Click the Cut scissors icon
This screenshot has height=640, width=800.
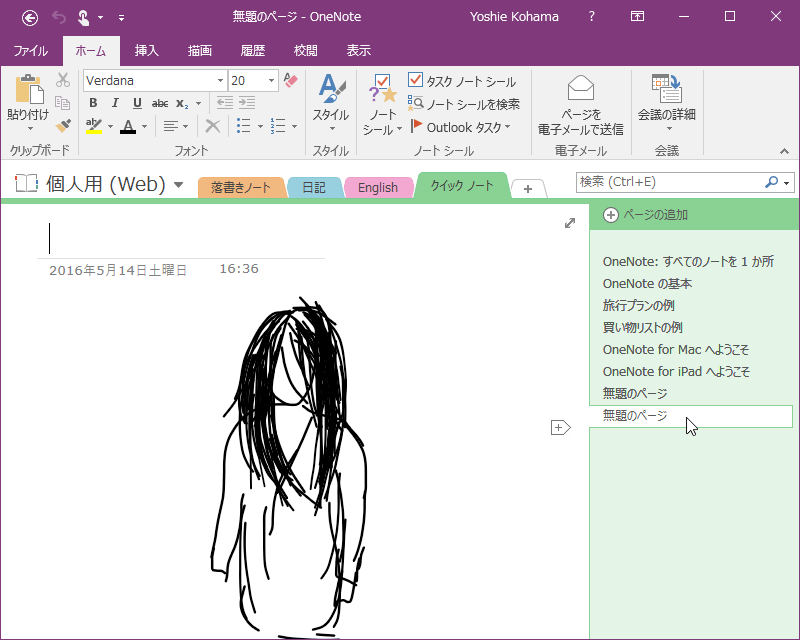(x=63, y=81)
